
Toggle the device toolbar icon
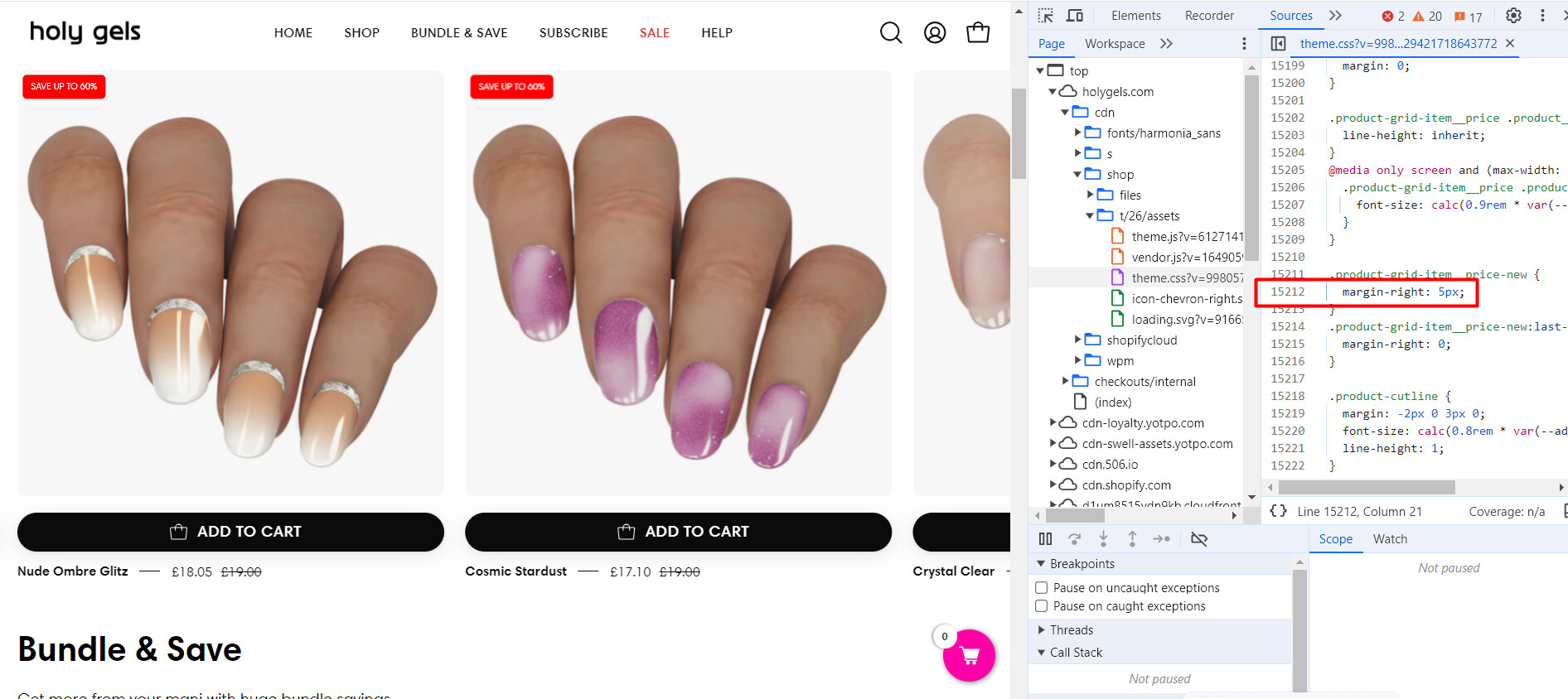pos(1075,16)
